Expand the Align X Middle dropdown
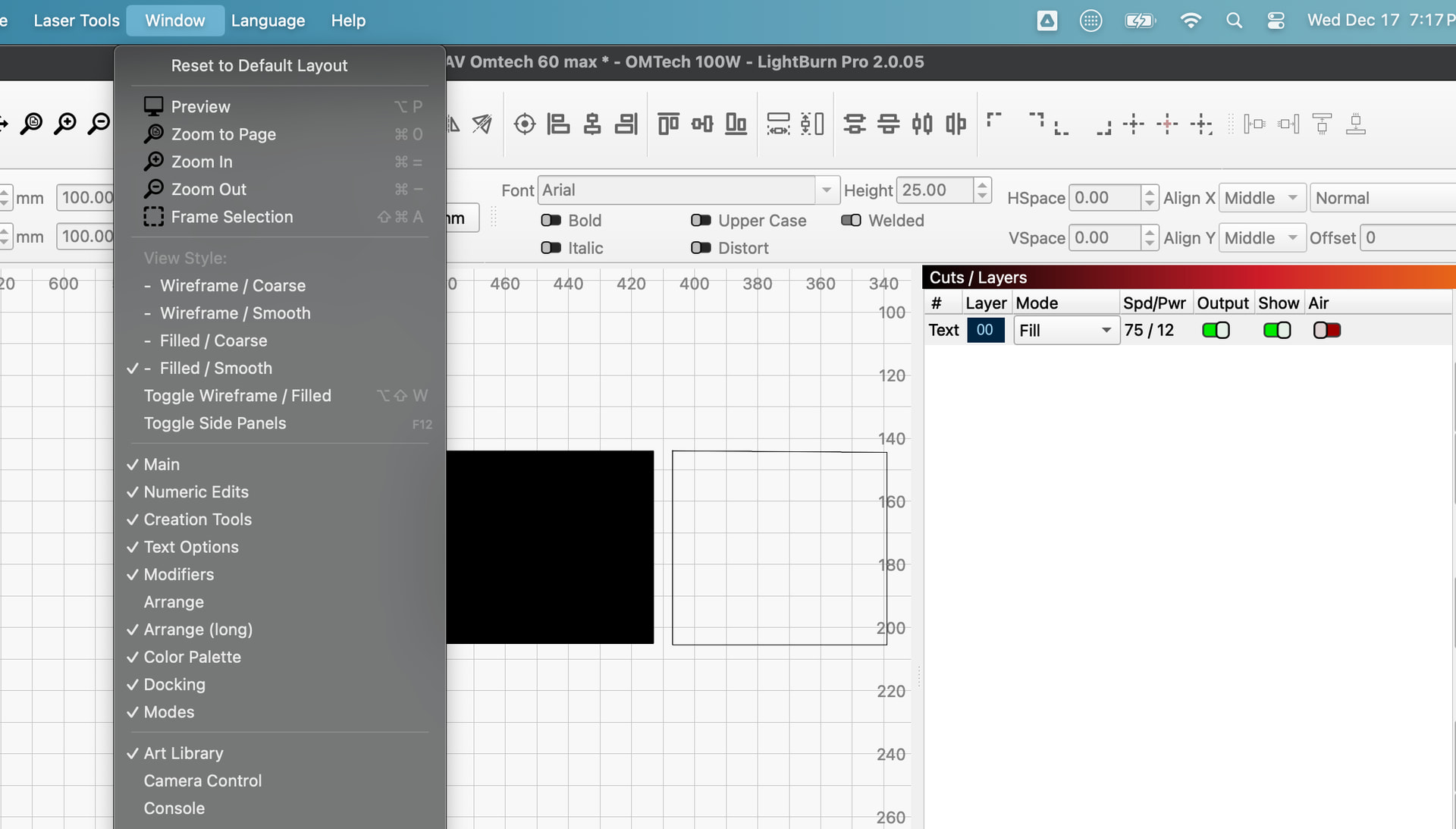Screen dimensions: 1456x829 (x=1262, y=198)
